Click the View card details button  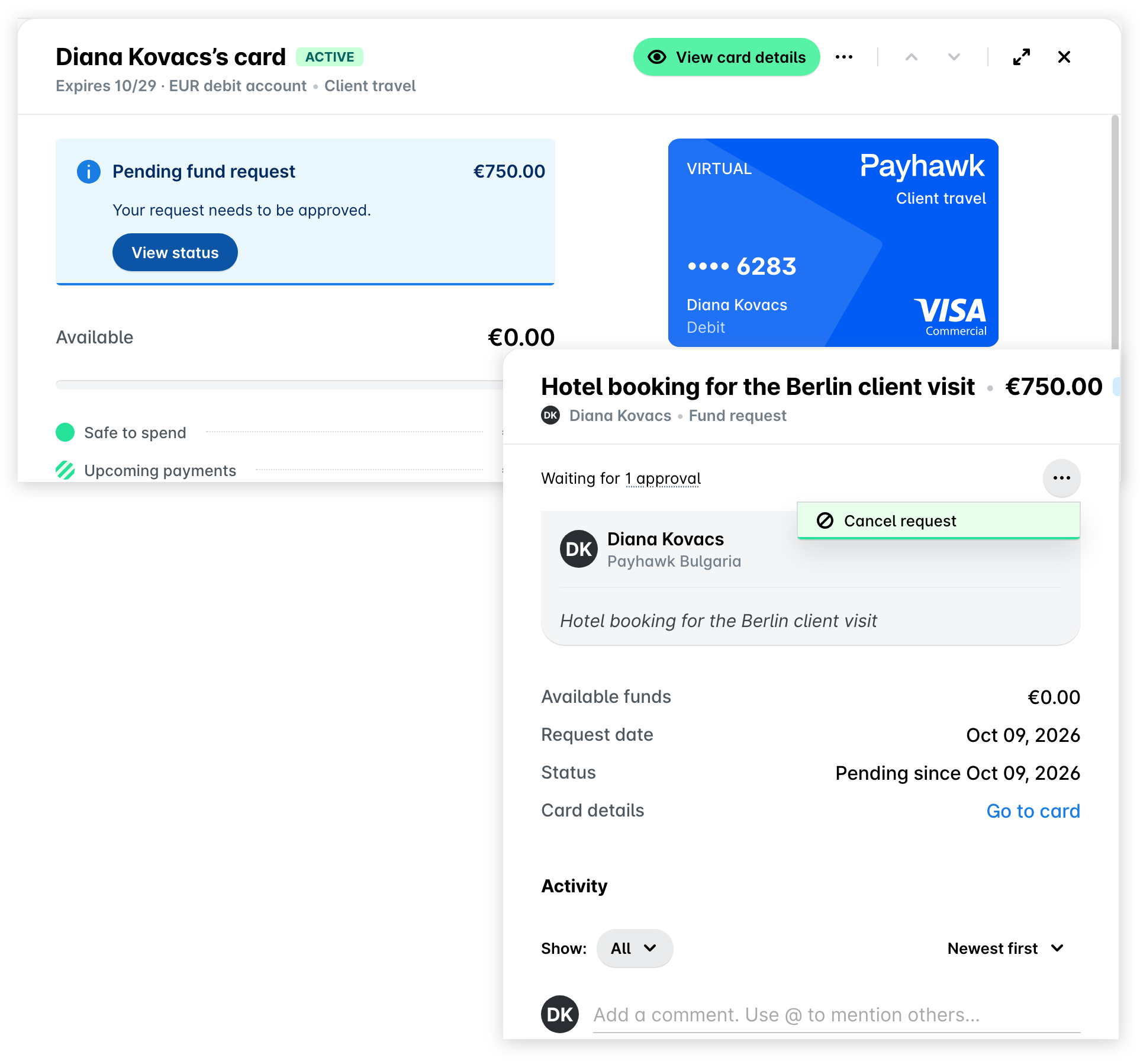726,57
